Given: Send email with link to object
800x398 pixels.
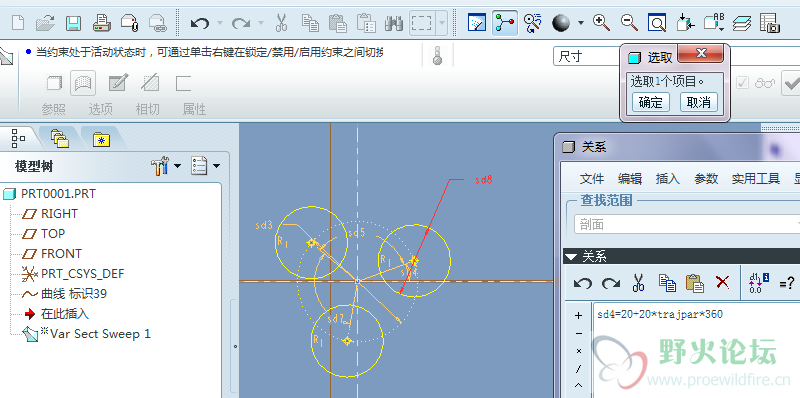Looking at the screenshot, I should pos(158,23).
